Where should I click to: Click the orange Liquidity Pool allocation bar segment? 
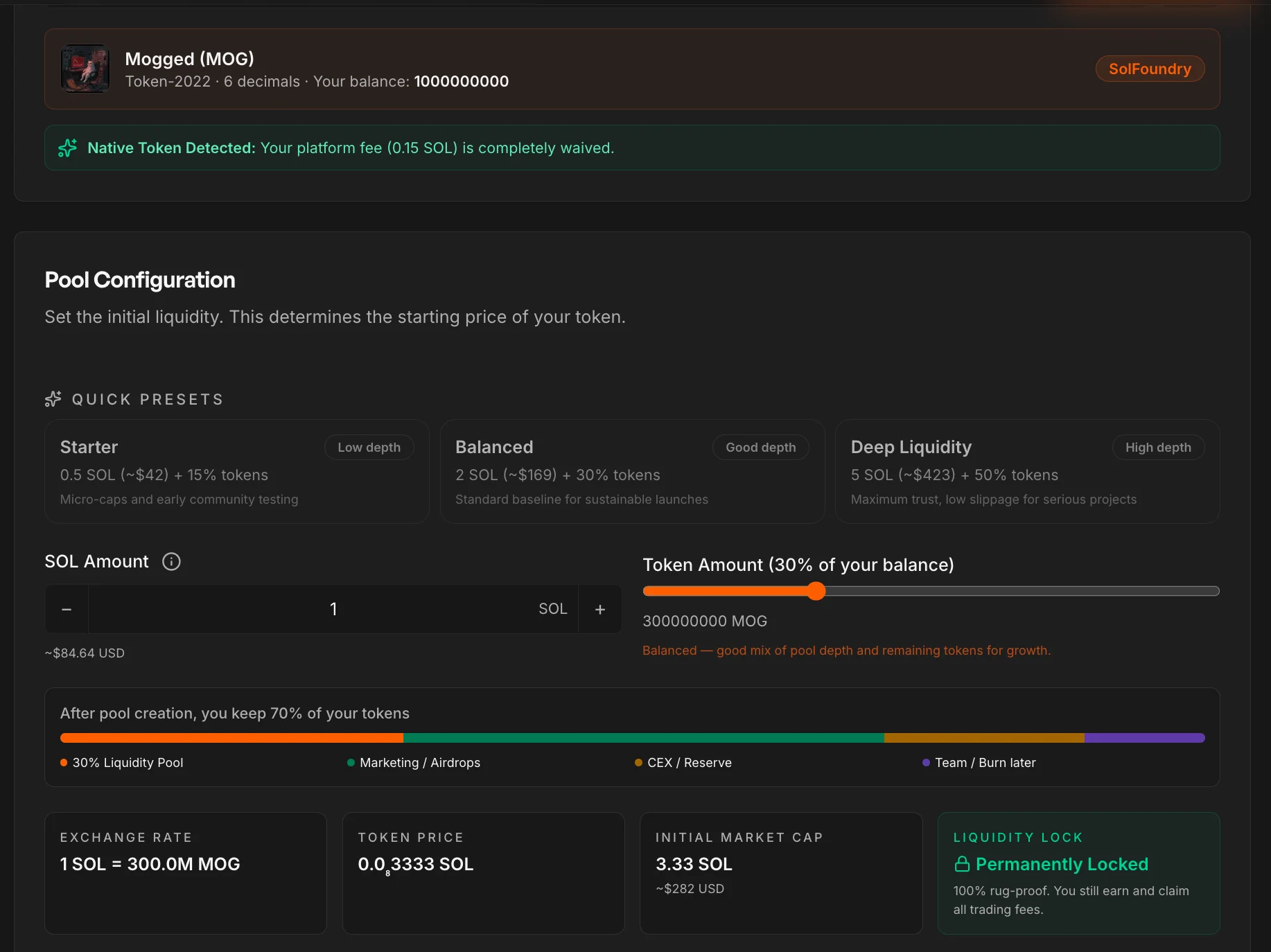pyautogui.click(x=231, y=738)
